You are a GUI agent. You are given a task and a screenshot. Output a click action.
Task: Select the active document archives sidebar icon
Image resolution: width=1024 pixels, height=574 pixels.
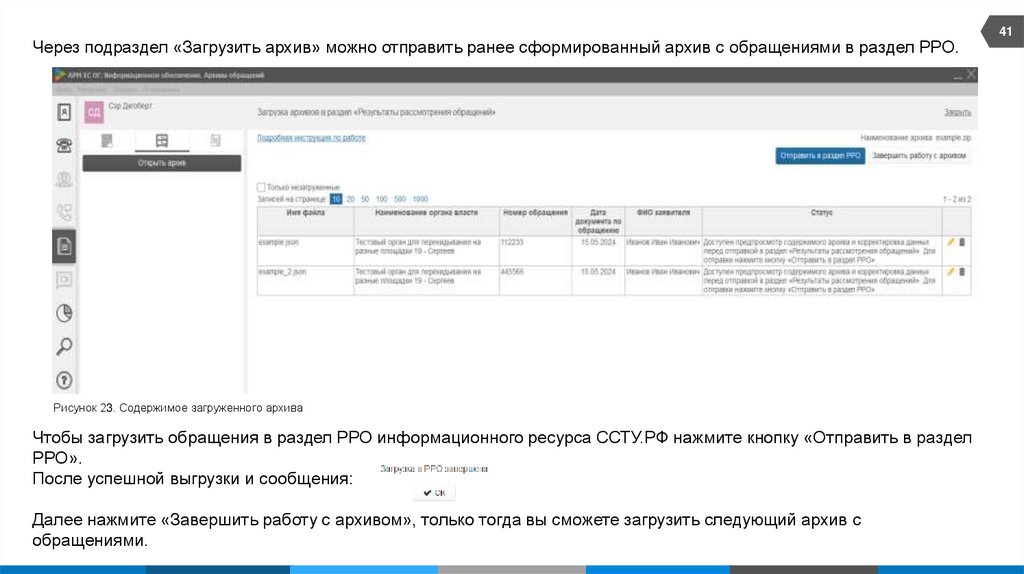click(x=64, y=246)
